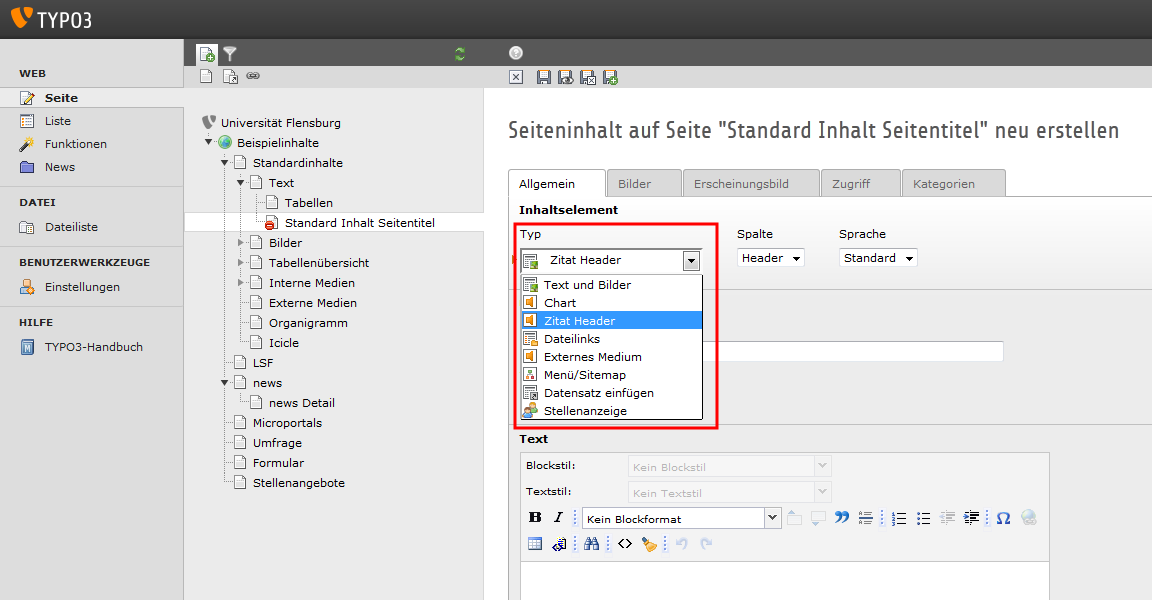Click the filter funnel icon above page tree
Image resolution: width=1152 pixels, height=600 pixels.
tap(230, 54)
